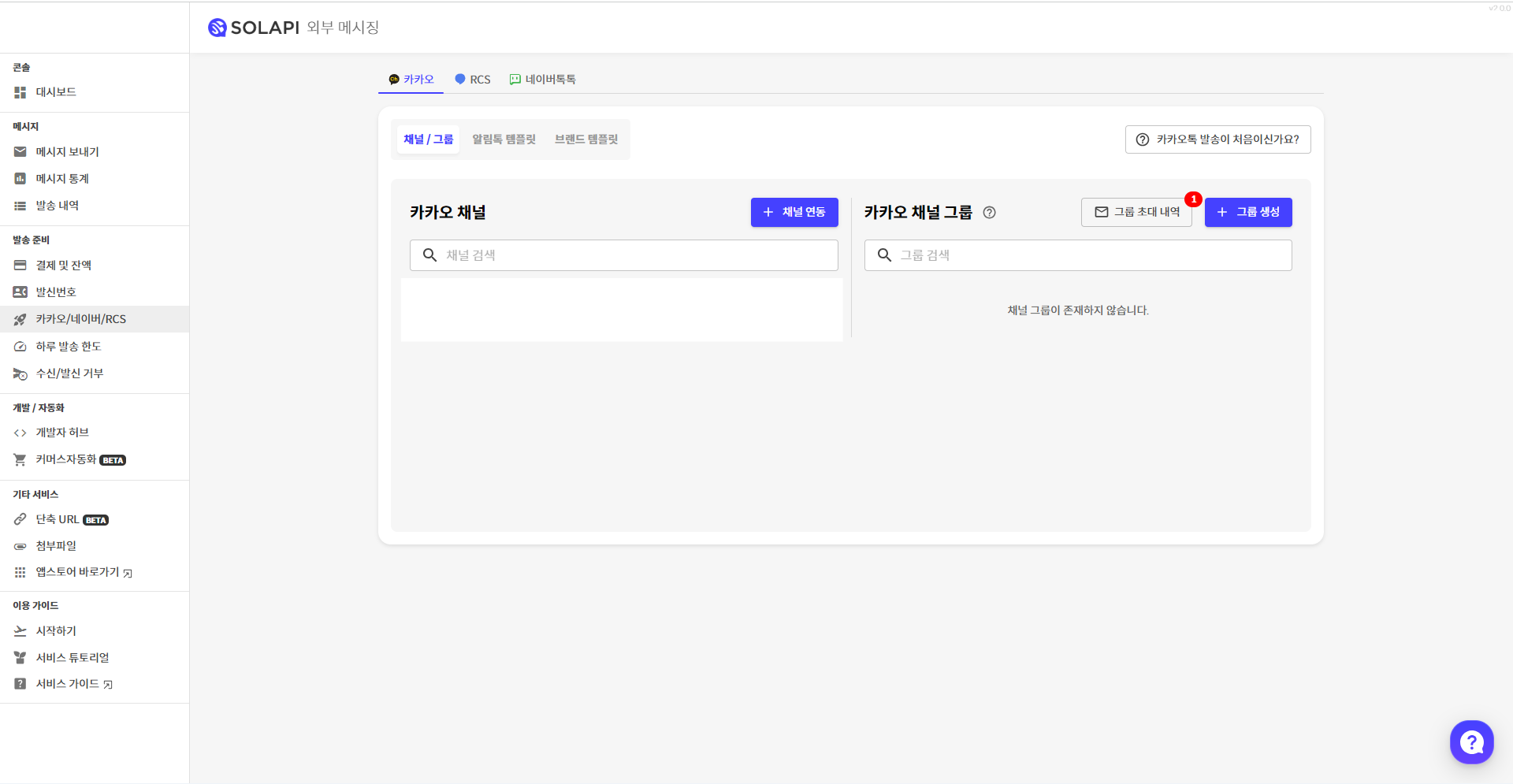Open 개발자 허브 menu item

coord(95,433)
